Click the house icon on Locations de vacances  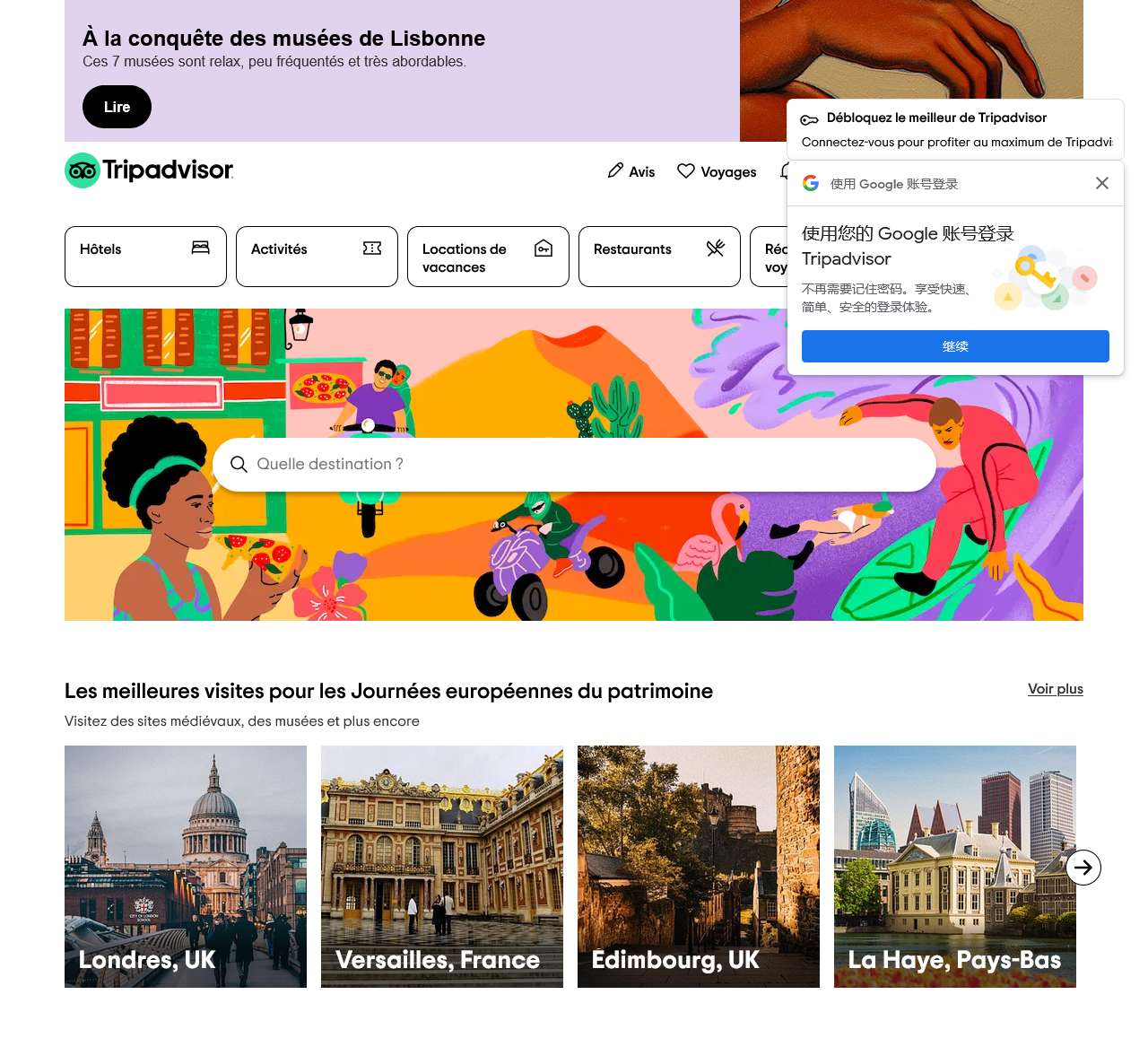544,248
